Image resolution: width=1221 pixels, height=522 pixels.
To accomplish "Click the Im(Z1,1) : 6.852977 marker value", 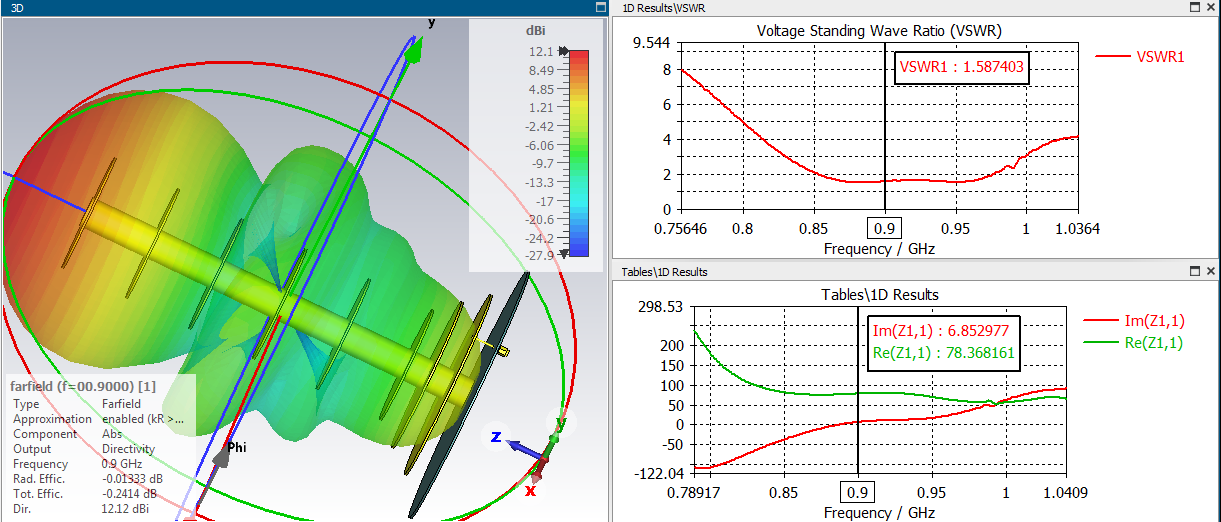I will [941, 333].
